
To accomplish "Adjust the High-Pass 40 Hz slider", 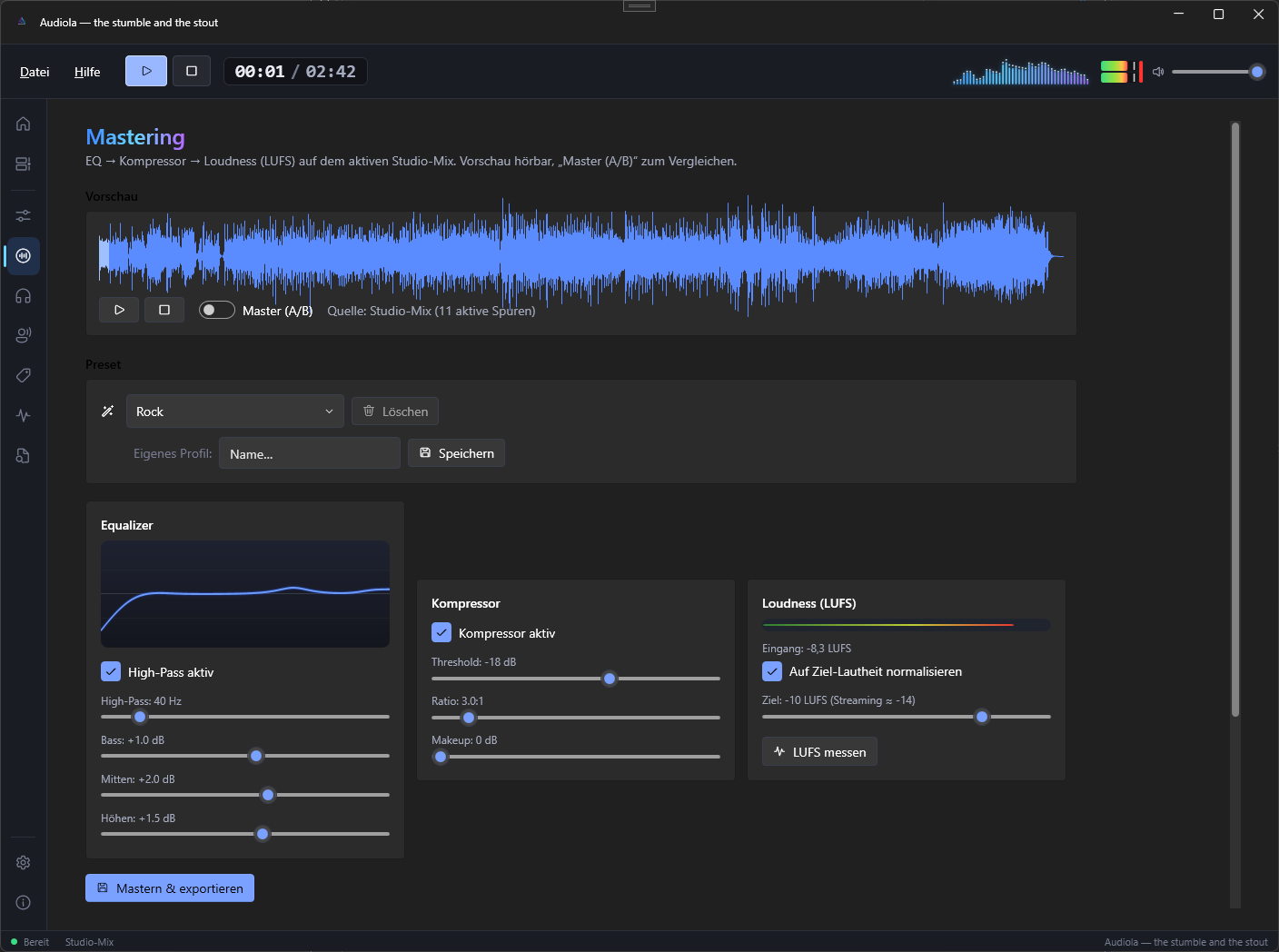I will point(245,717).
